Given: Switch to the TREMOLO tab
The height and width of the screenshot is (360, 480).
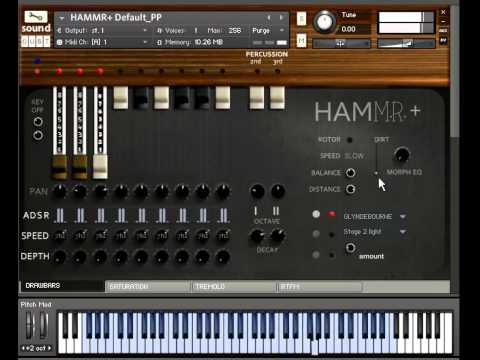Looking at the screenshot, I should [x=234, y=287].
